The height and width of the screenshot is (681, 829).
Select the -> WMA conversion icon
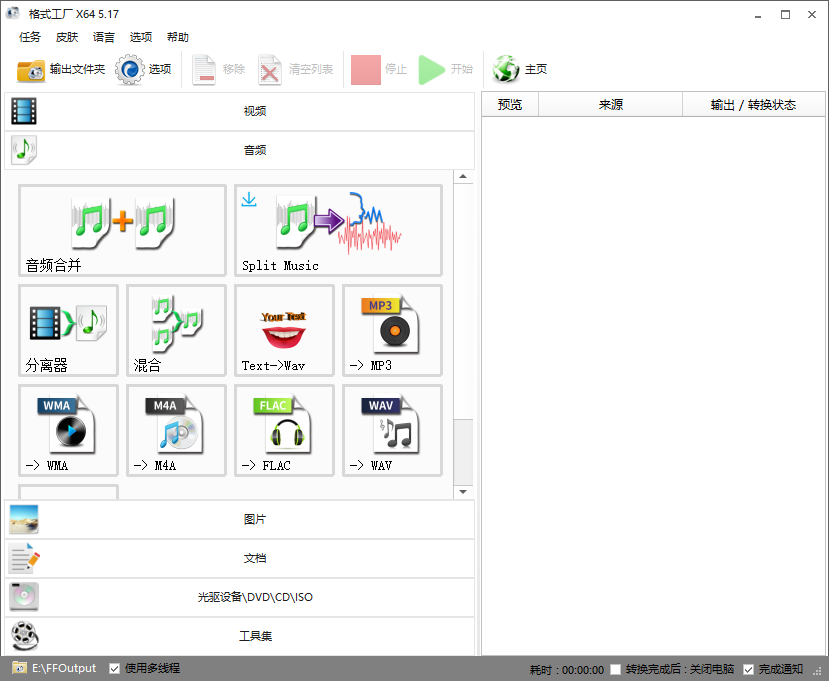(68, 430)
